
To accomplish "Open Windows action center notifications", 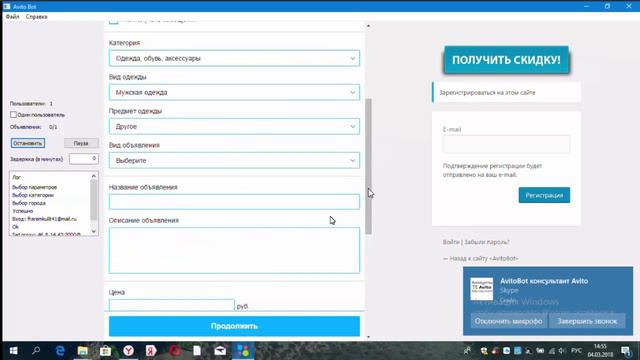I will [626, 351].
